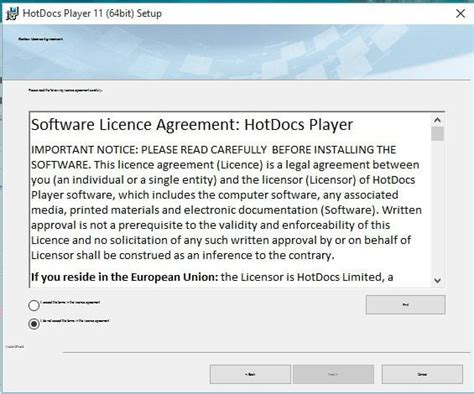Click the licence scrollbar thumb

coord(437,134)
